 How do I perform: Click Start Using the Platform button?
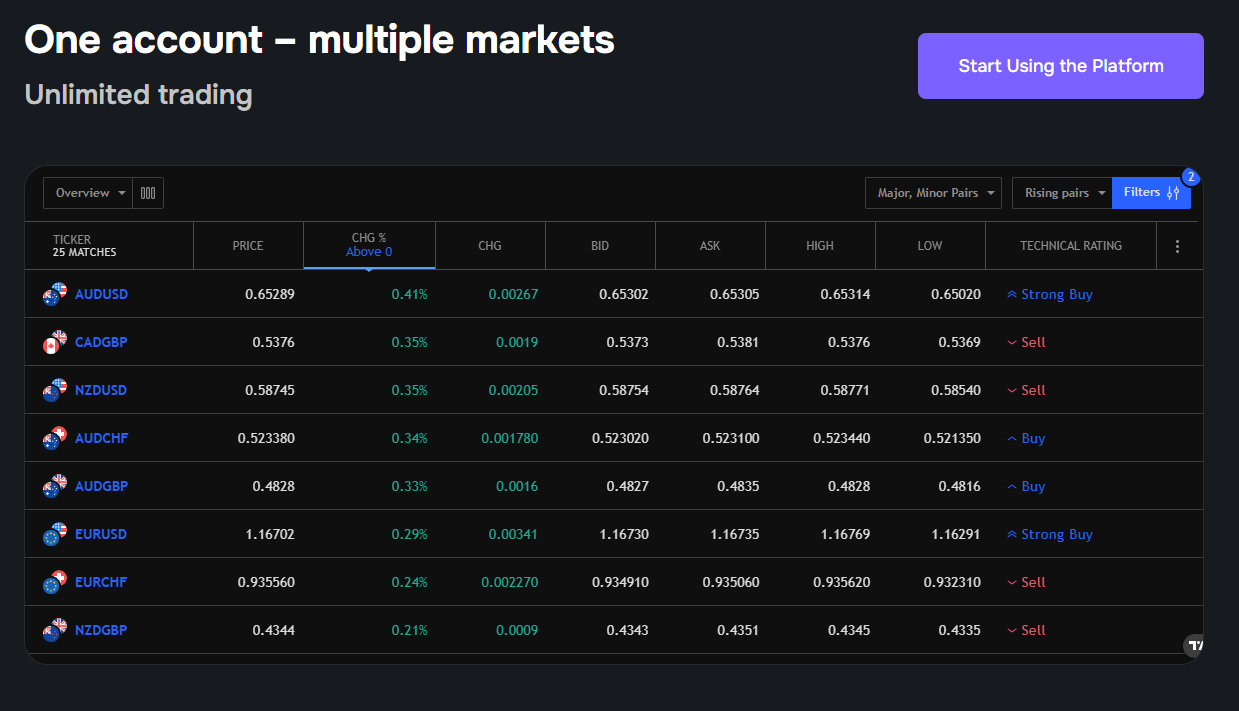pyautogui.click(x=1060, y=66)
